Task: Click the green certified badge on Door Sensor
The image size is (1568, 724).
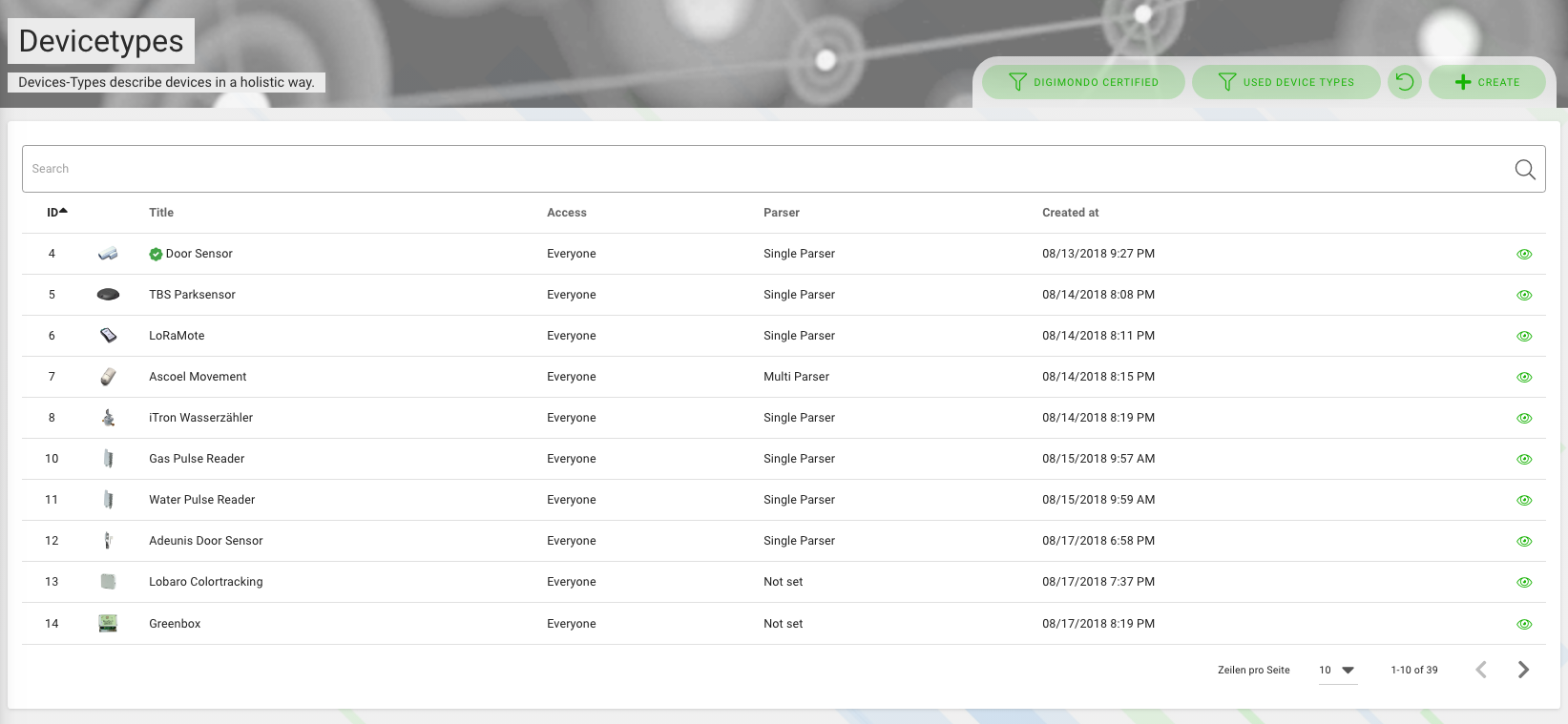Action: 156,254
